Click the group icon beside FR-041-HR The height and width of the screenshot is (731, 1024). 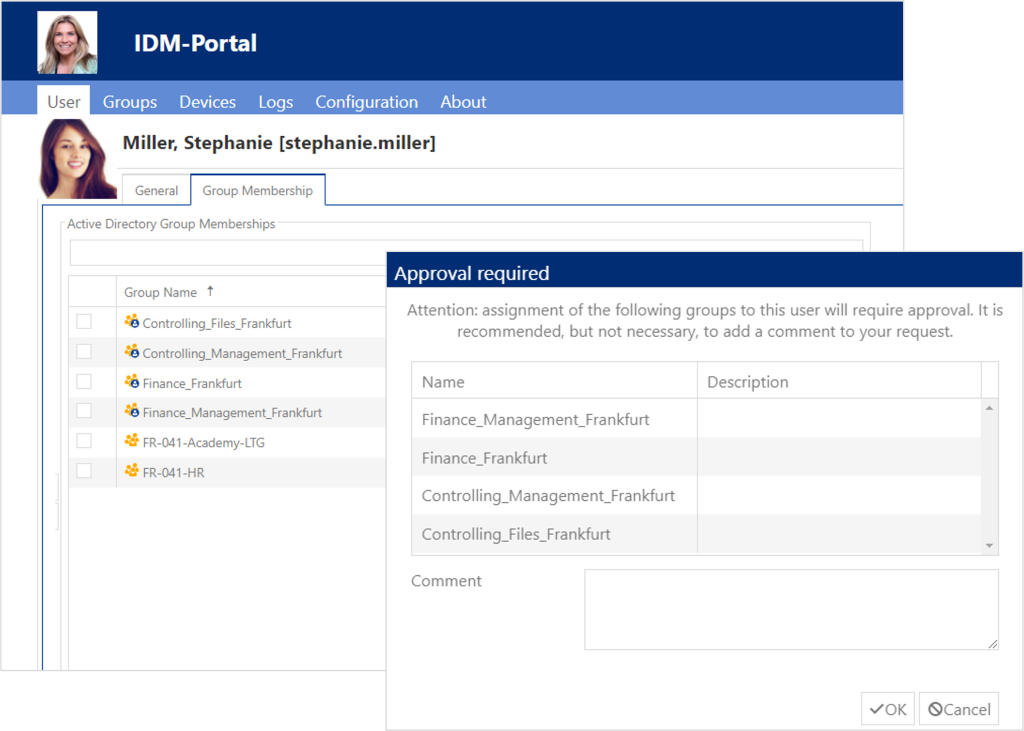click(x=132, y=470)
